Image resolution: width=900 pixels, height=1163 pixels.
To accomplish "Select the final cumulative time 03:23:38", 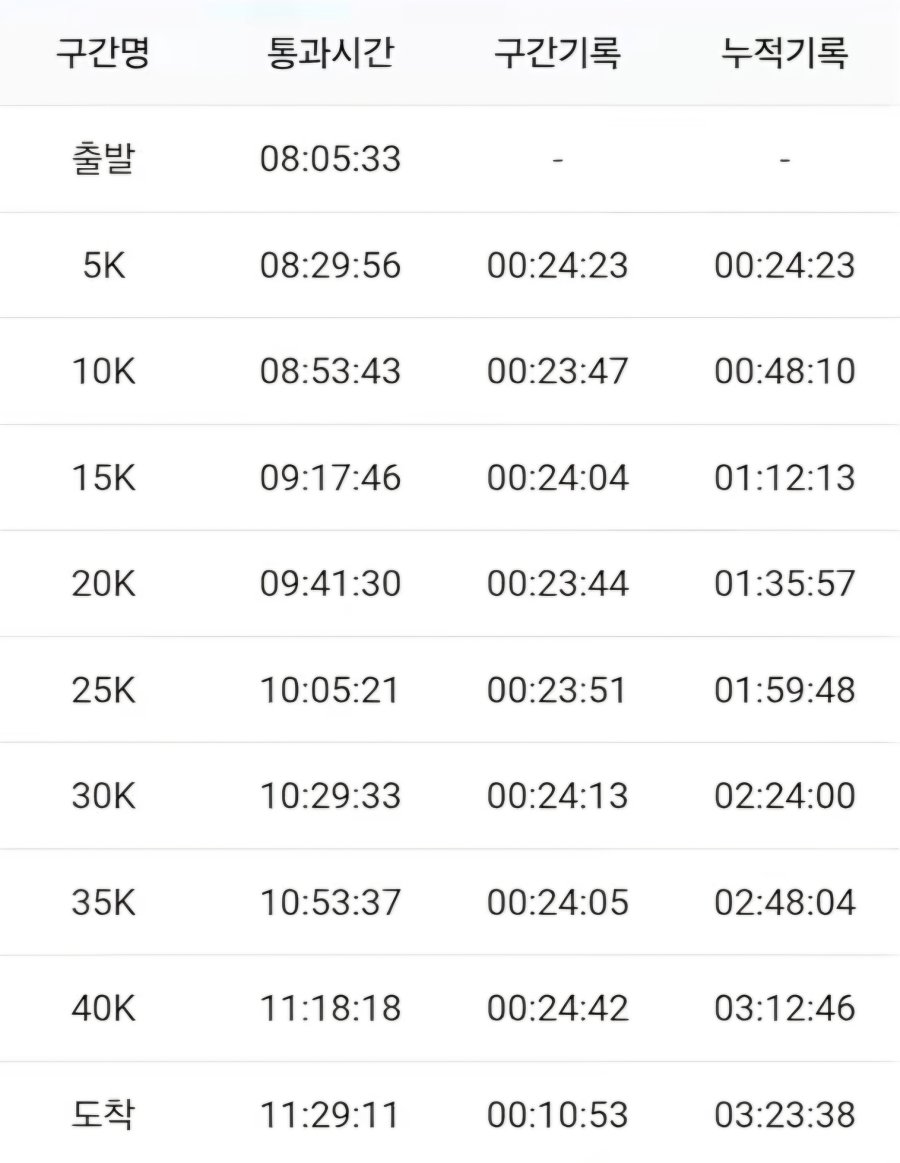I will 785,1114.
